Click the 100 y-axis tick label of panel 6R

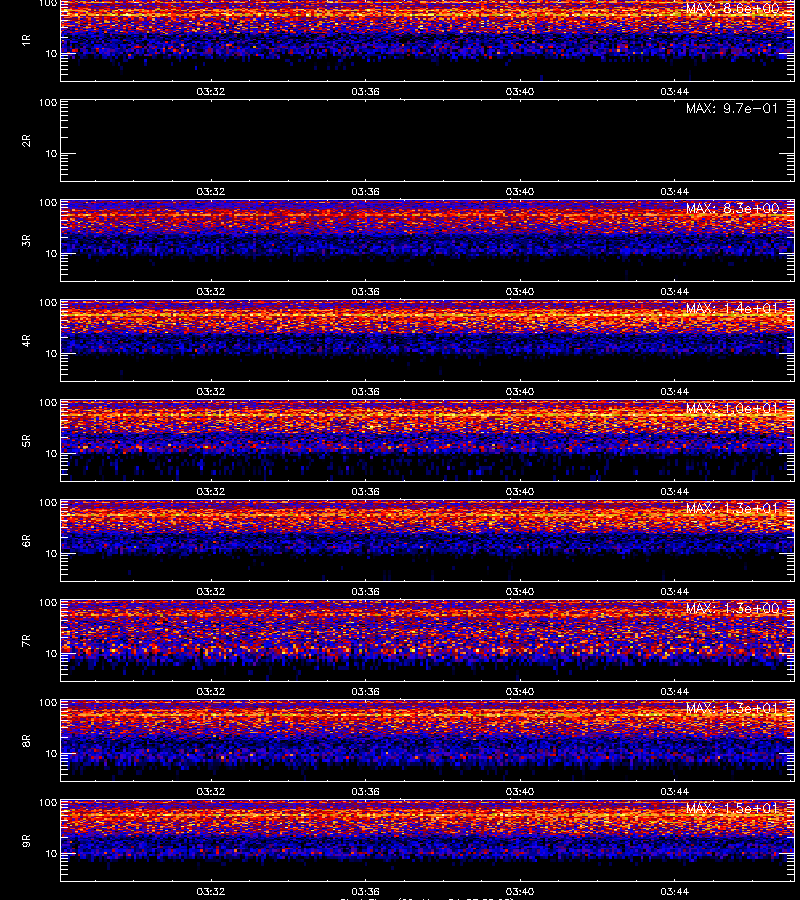48,502
